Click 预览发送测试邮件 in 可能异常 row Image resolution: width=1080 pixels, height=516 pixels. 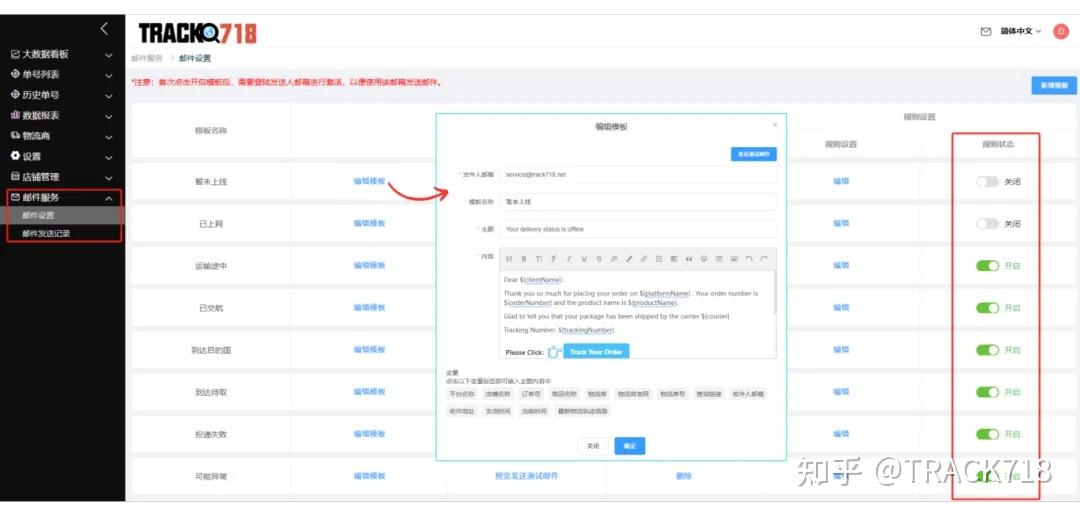[526, 476]
